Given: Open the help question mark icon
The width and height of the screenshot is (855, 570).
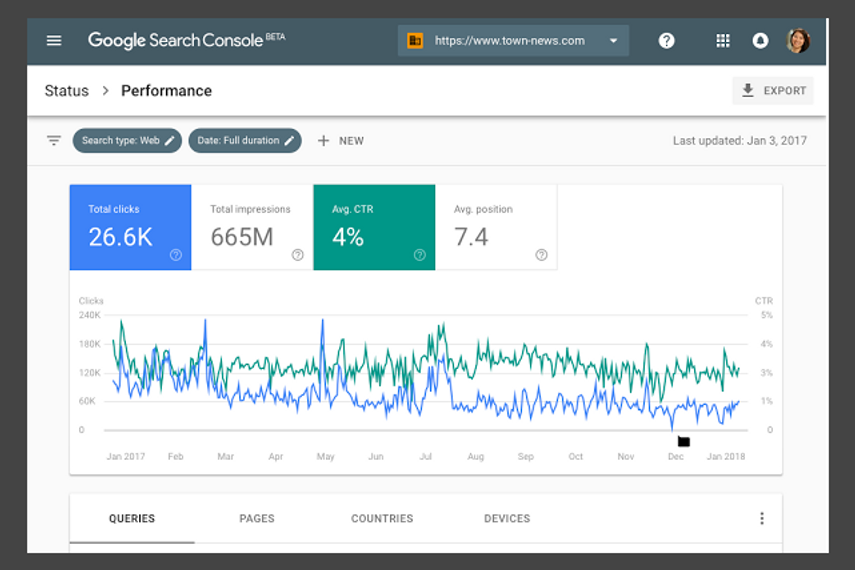Looking at the screenshot, I should point(666,41).
